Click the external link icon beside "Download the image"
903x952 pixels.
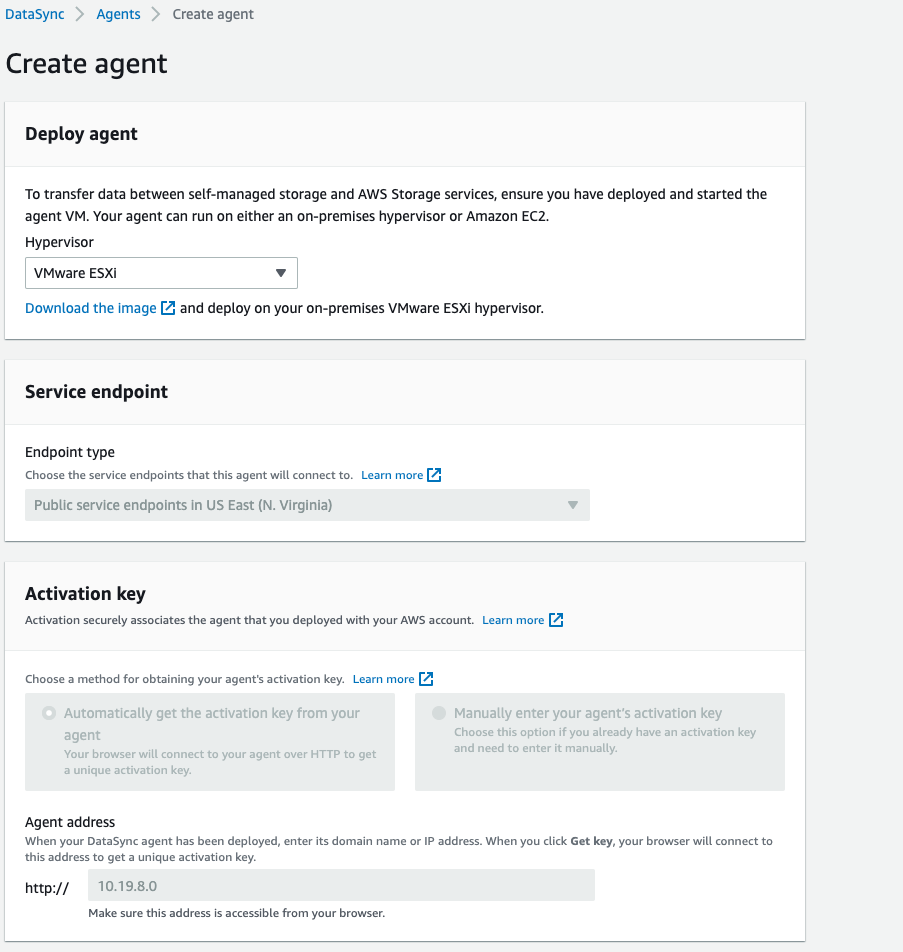pyautogui.click(x=169, y=308)
